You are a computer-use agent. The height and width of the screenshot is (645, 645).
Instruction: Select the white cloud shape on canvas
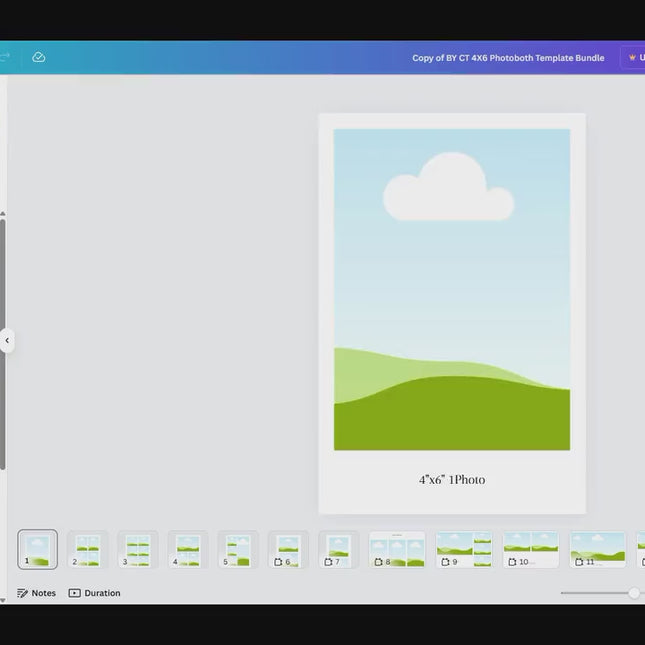[448, 190]
